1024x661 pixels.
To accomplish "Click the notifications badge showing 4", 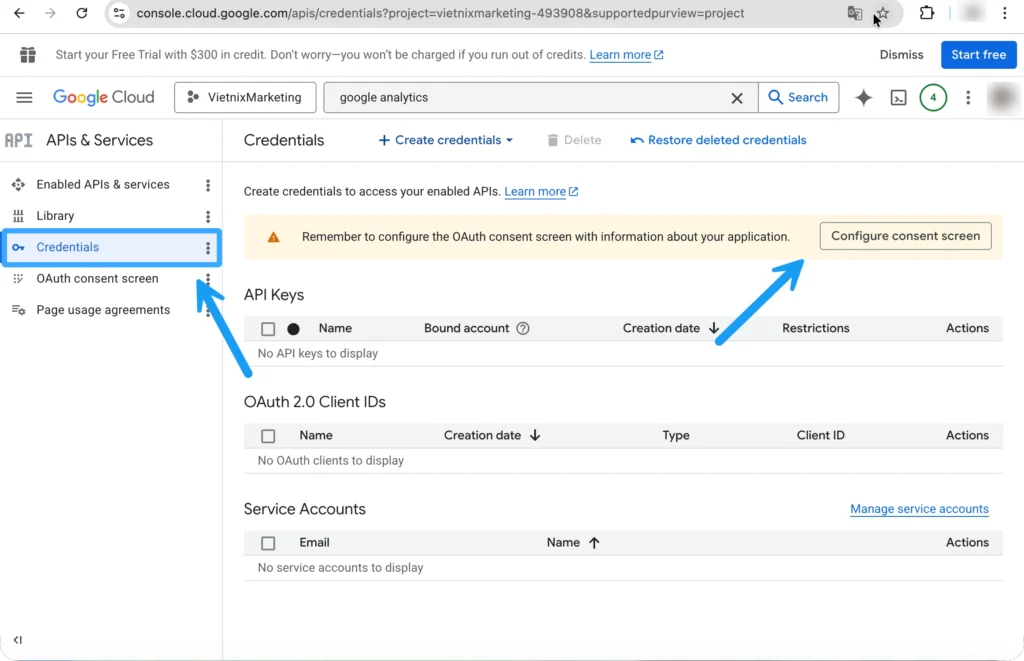I will 933,98.
